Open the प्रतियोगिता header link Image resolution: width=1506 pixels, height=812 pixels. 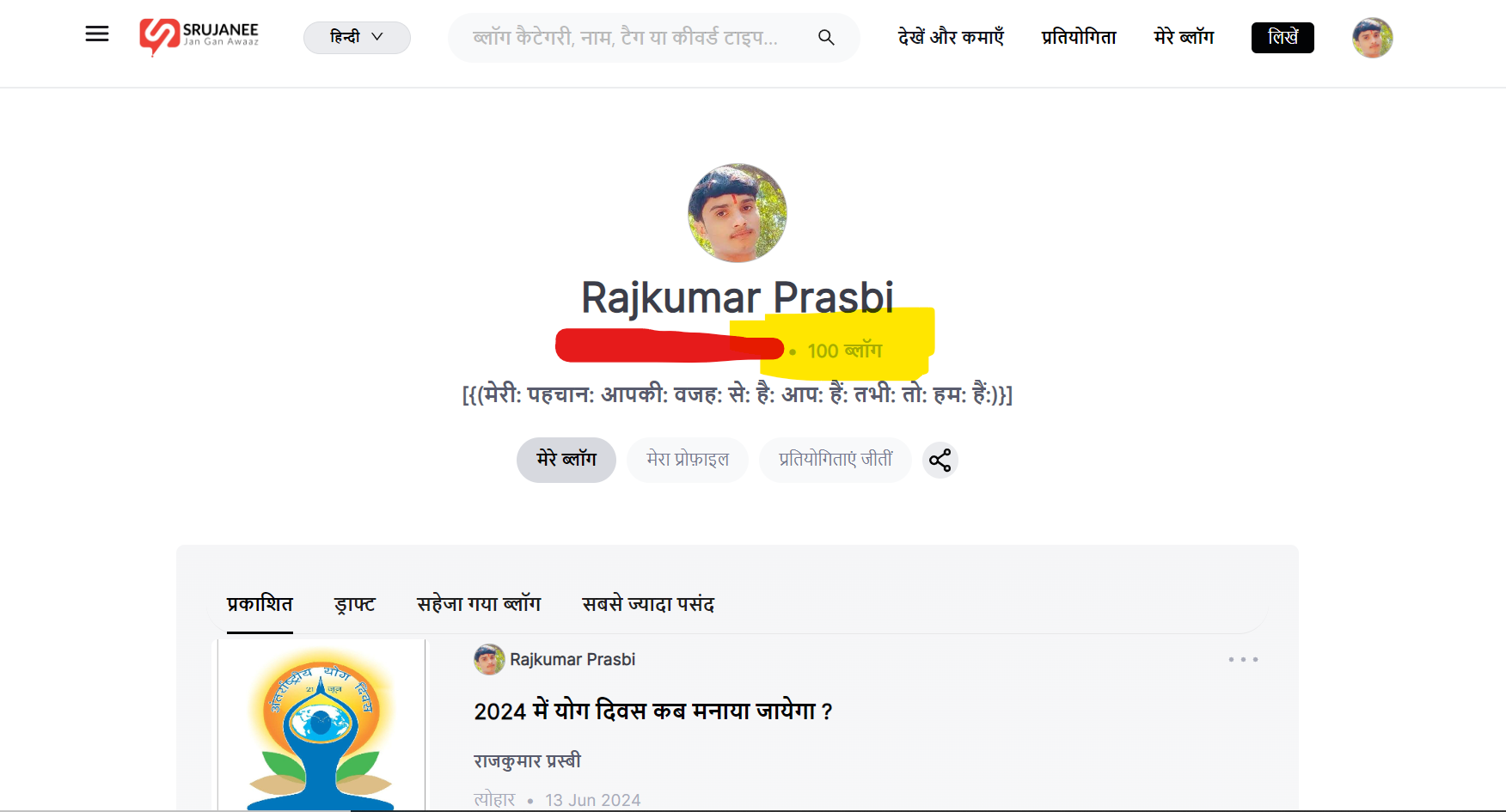[1079, 37]
